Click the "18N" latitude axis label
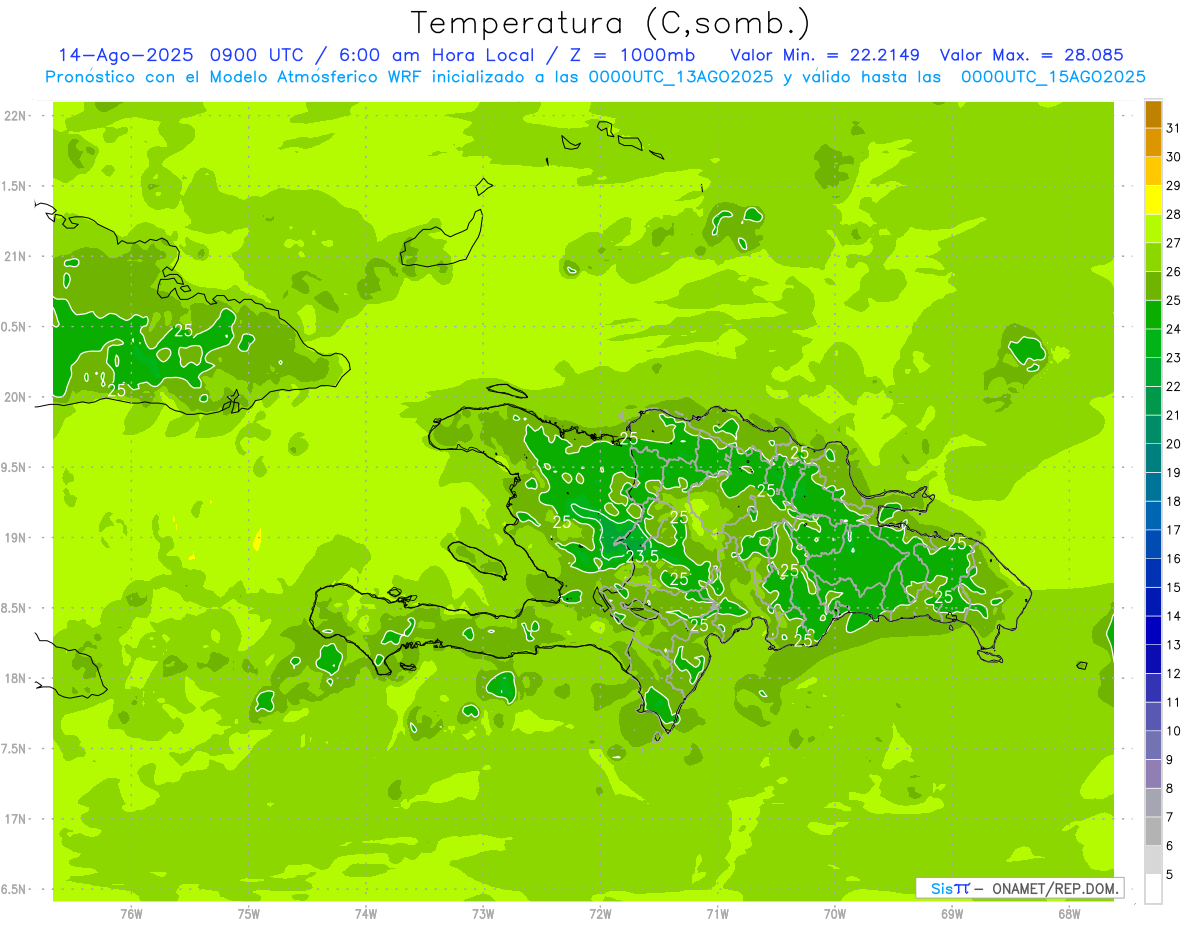Image resolution: width=1200 pixels, height=927 pixels. click(x=14, y=678)
